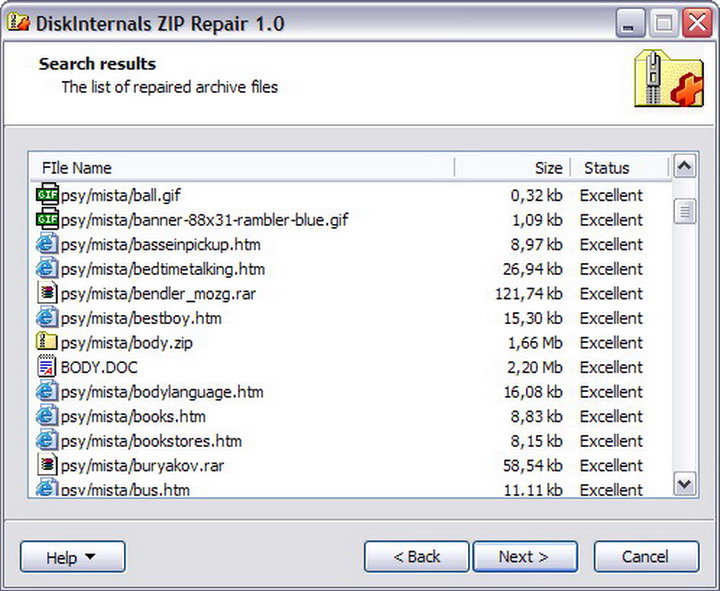Screen dimensions: 720x591
Task: Click the 26,94 kb size value
Action: click(533, 269)
